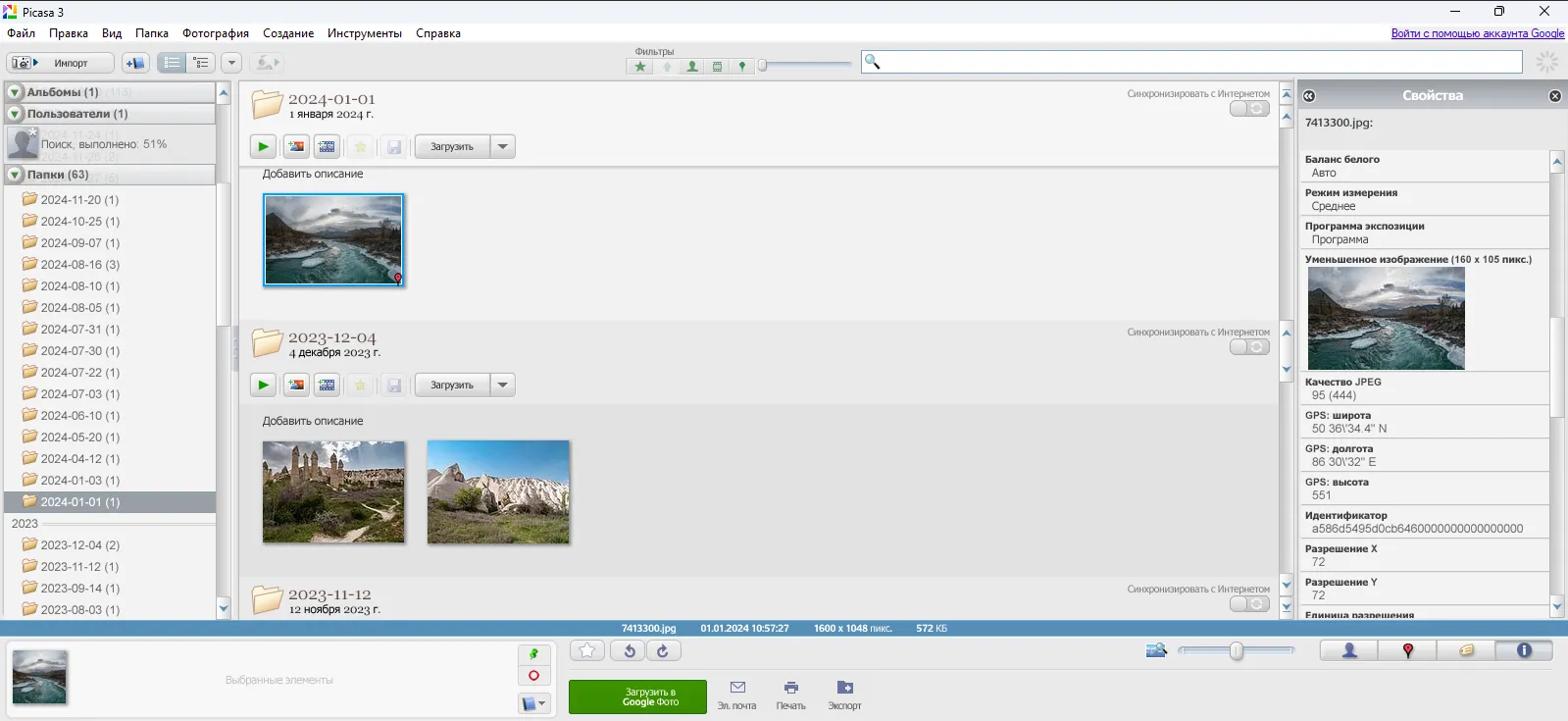Screen dimensions: 1568x721
Task: Play slideshow for the 2024-01-01 folder
Action: (x=263, y=147)
